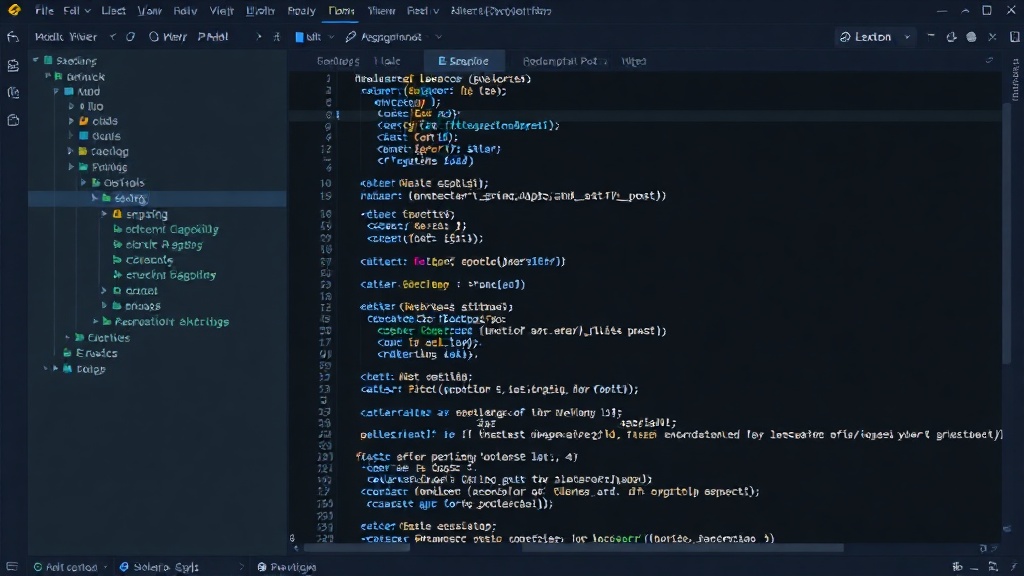This screenshot has width=1024, height=576.
Task: Open the bottom folder-like icon in left sidebar
Action: pyautogui.click(x=13, y=120)
